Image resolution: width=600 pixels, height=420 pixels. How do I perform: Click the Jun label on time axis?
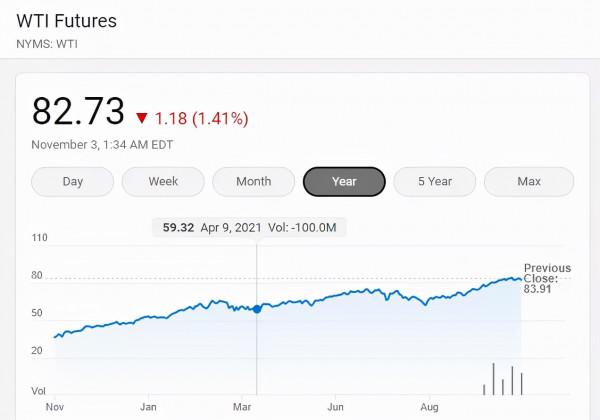click(336, 408)
